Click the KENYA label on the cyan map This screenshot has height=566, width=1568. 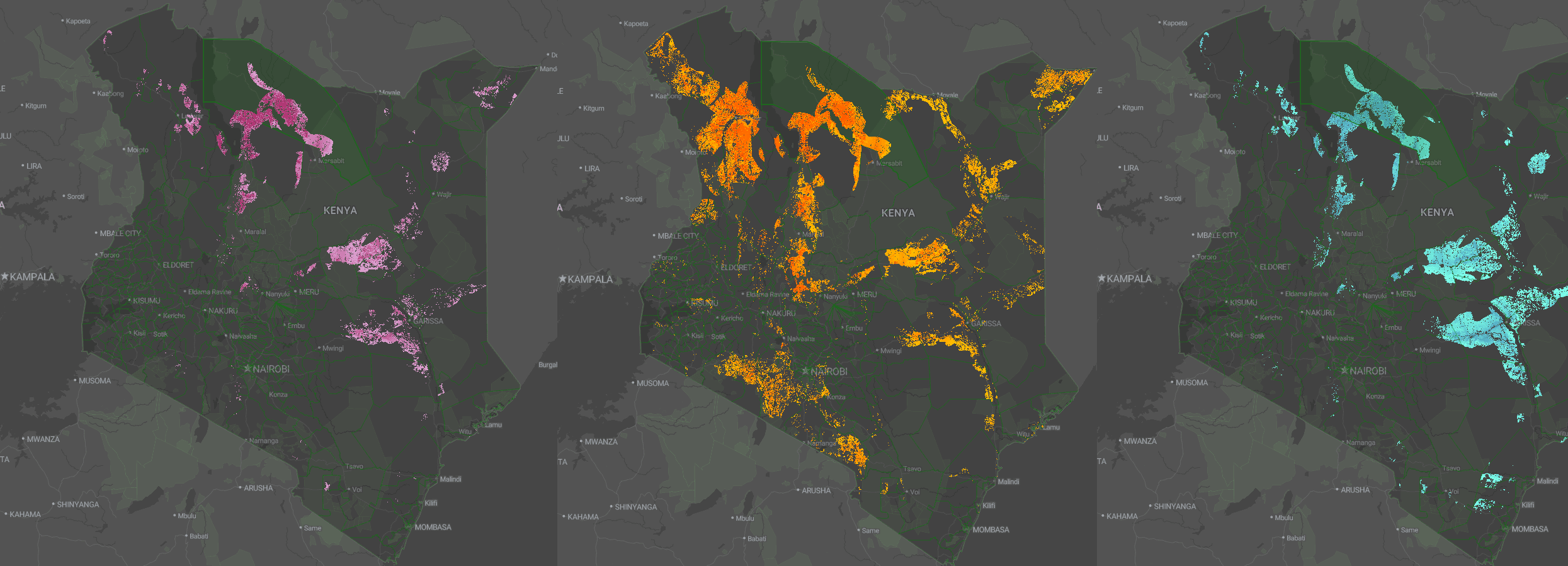(x=1437, y=212)
